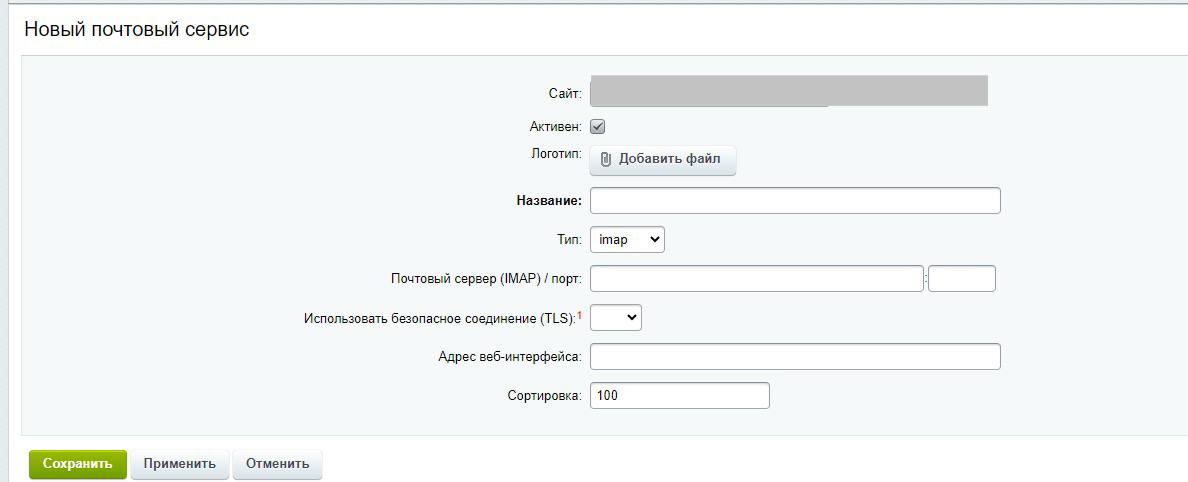The width and height of the screenshot is (1188, 482).
Task: Click the Сортировка label text
Action: pyautogui.click(x=544, y=396)
